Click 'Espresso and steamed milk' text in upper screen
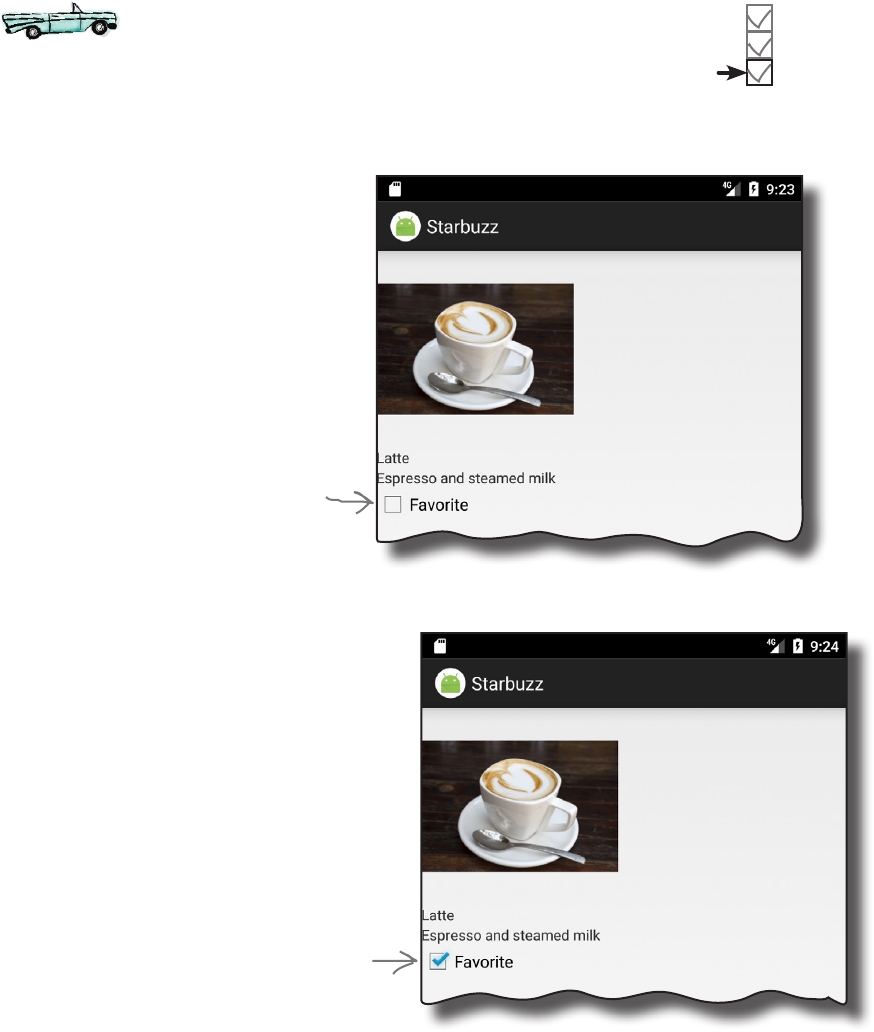The image size is (874, 1032). (466, 478)
